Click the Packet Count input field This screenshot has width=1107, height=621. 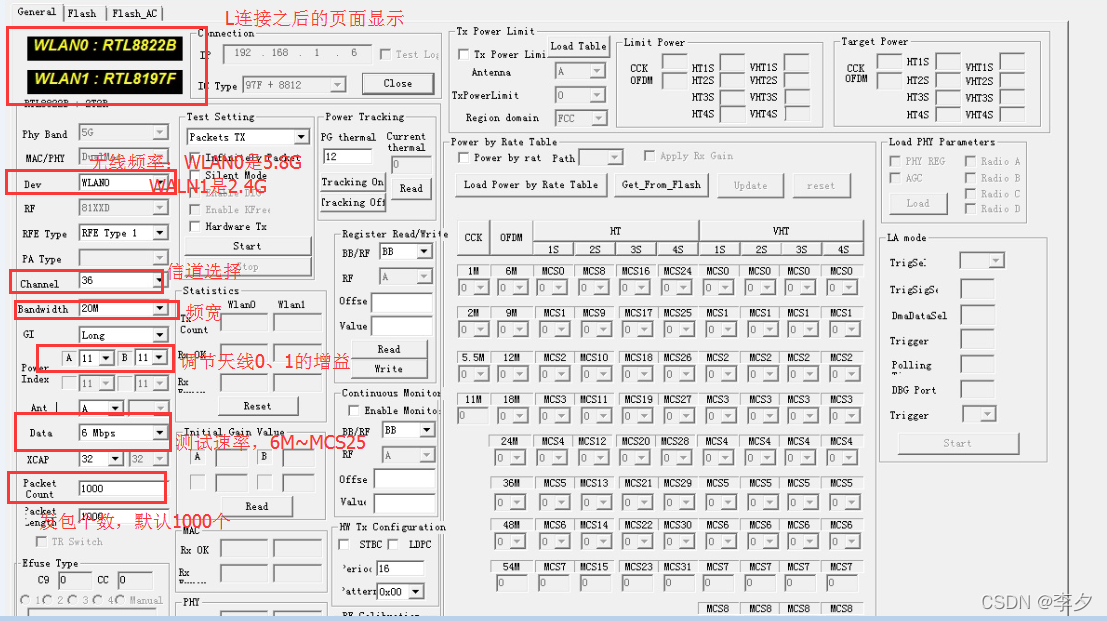pos(121,488)
